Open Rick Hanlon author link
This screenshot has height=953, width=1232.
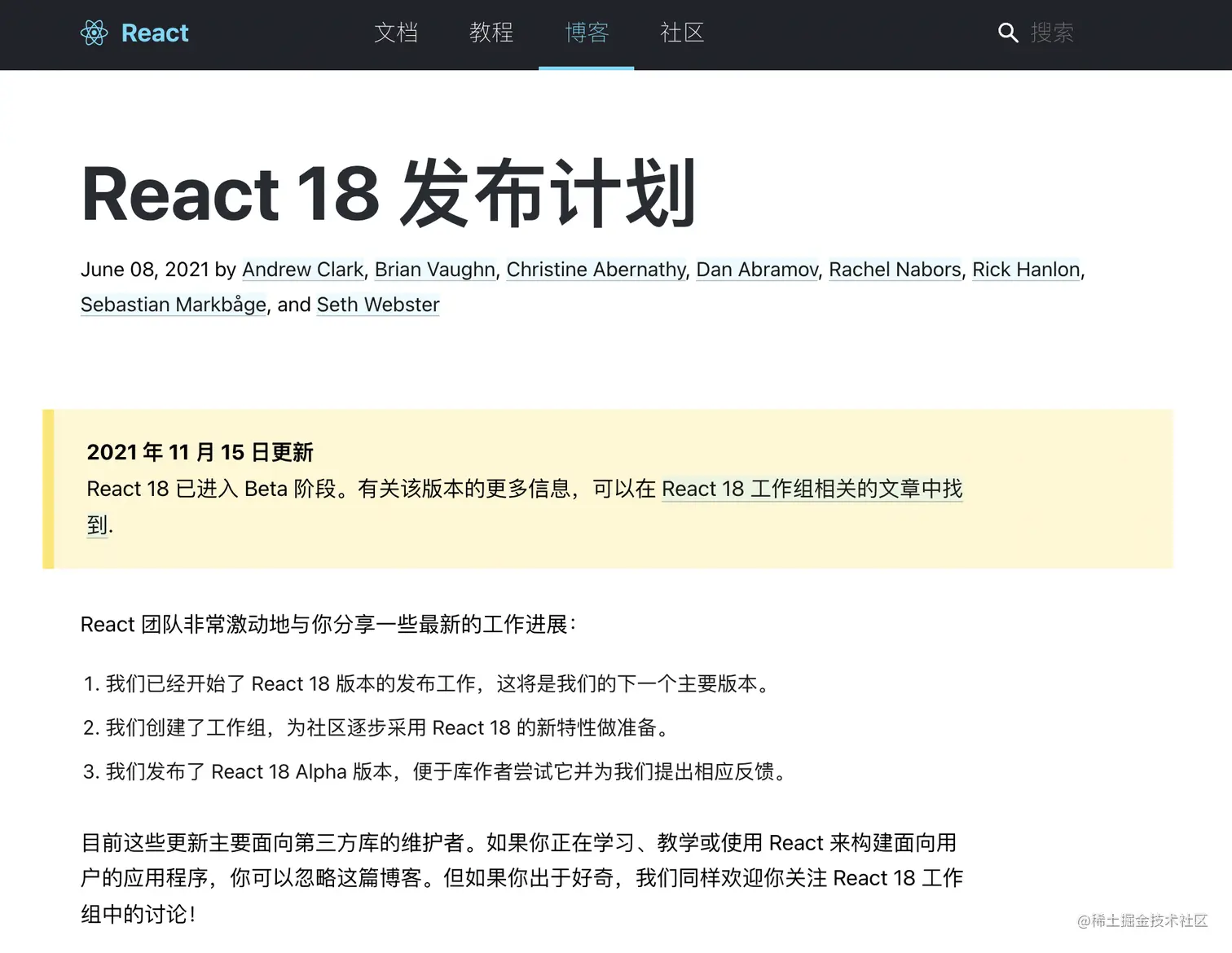click(x=1026, y=270)
